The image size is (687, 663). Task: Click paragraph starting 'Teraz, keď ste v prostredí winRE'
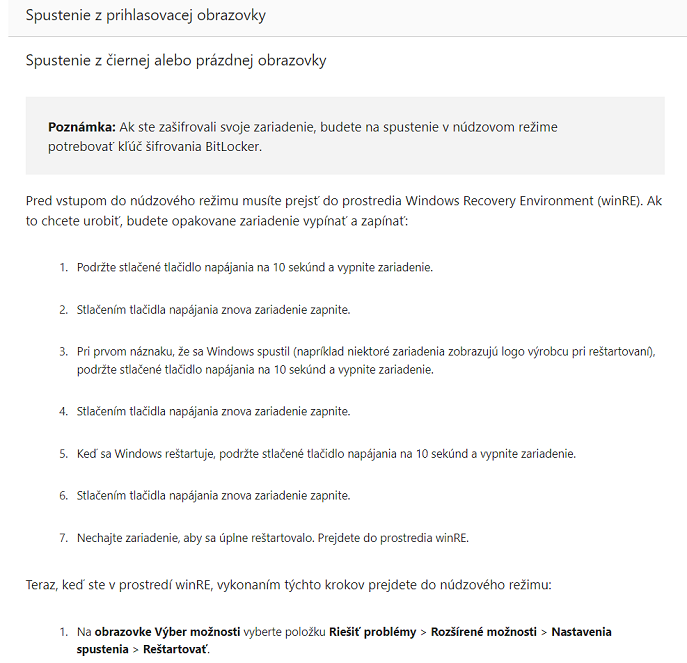tap(288, 585)
